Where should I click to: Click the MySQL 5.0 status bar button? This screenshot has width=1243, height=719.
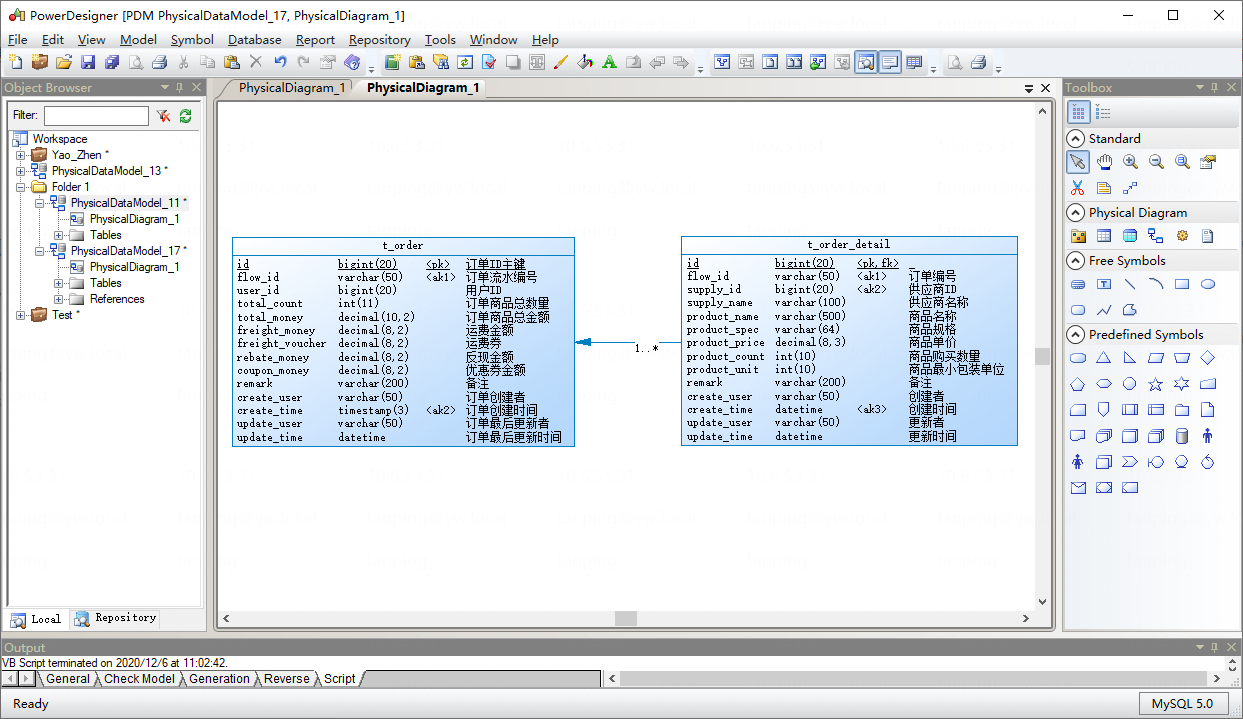[x=1185, y=703]
